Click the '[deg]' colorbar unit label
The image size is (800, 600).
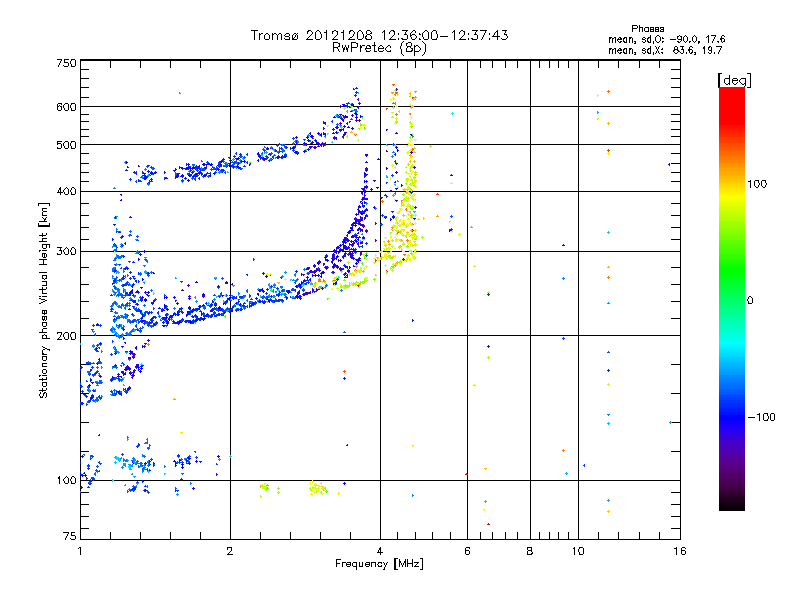point(734,80)
